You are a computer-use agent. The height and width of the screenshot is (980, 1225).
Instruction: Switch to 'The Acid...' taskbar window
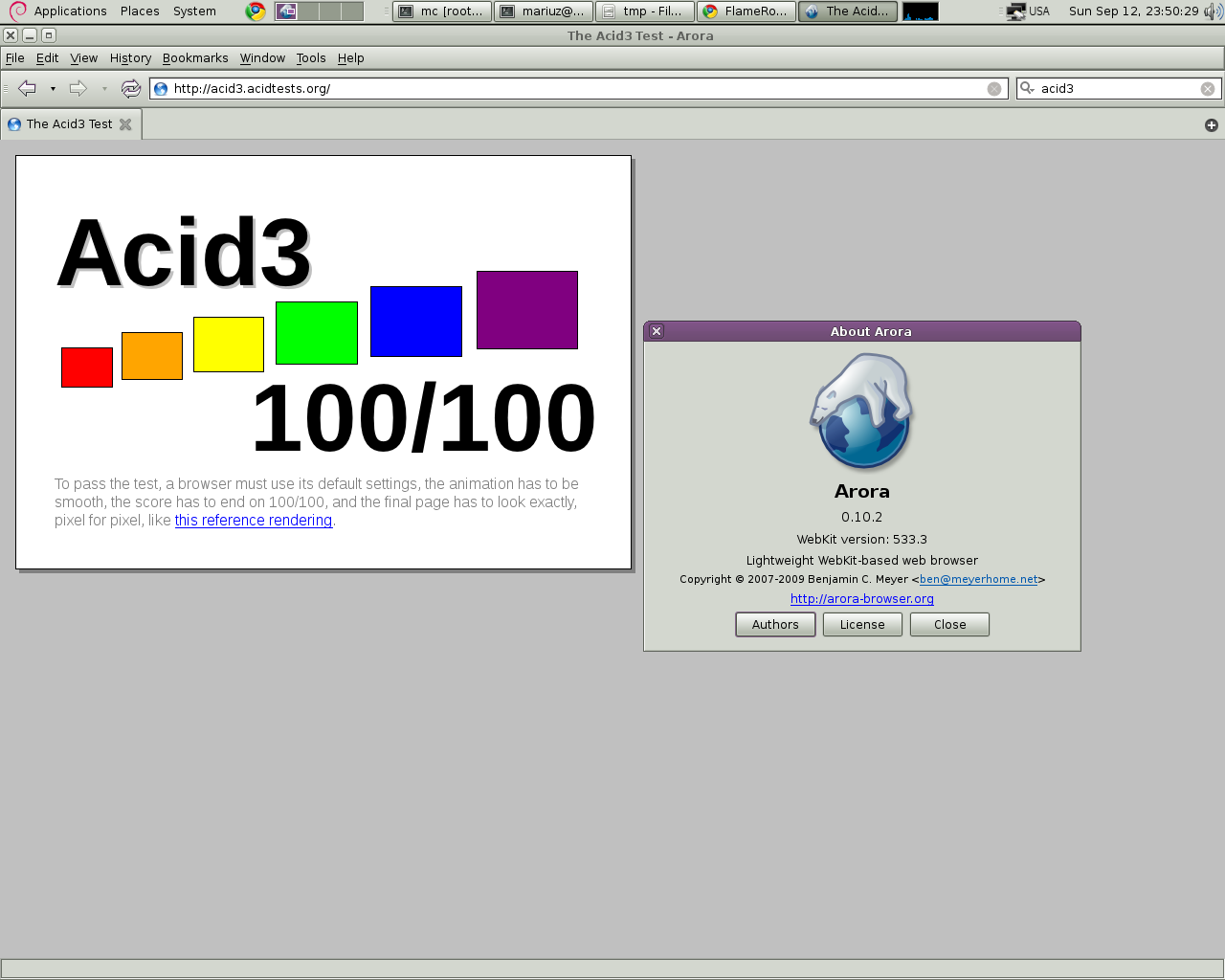[848, 11]
